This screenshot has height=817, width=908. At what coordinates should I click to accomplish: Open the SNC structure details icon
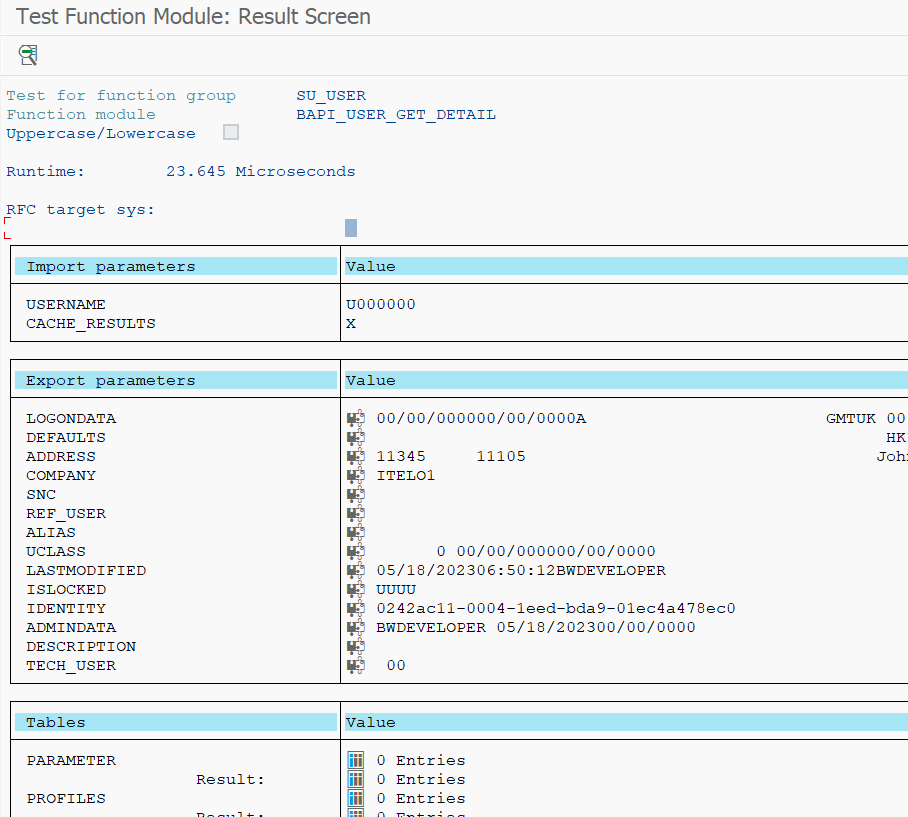[356, 494]
